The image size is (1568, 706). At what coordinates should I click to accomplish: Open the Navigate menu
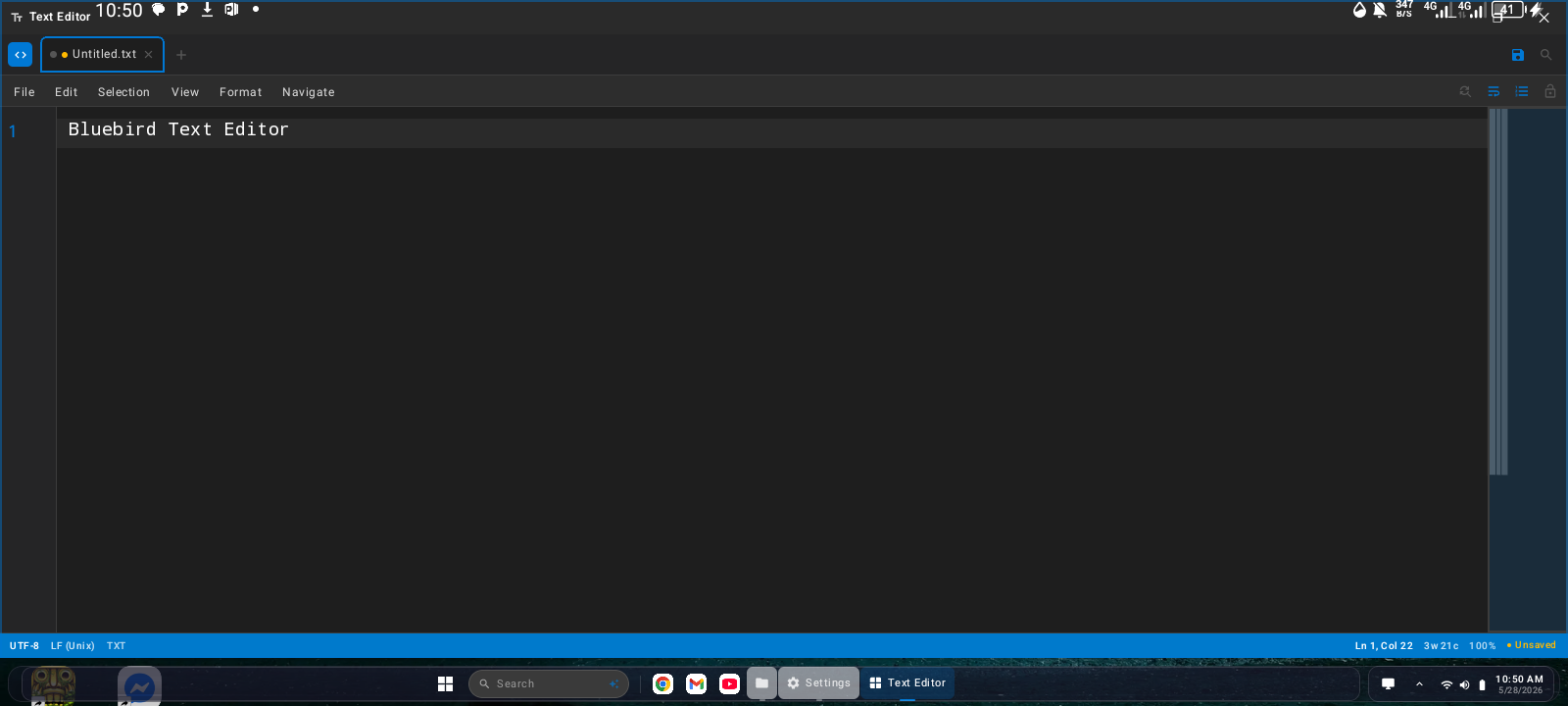tap(309, 92)
